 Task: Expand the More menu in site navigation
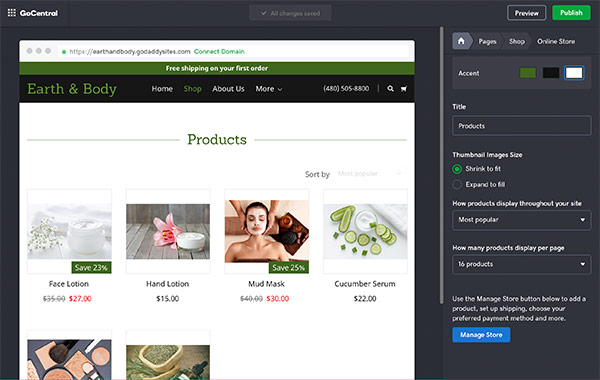pos(269,89)
